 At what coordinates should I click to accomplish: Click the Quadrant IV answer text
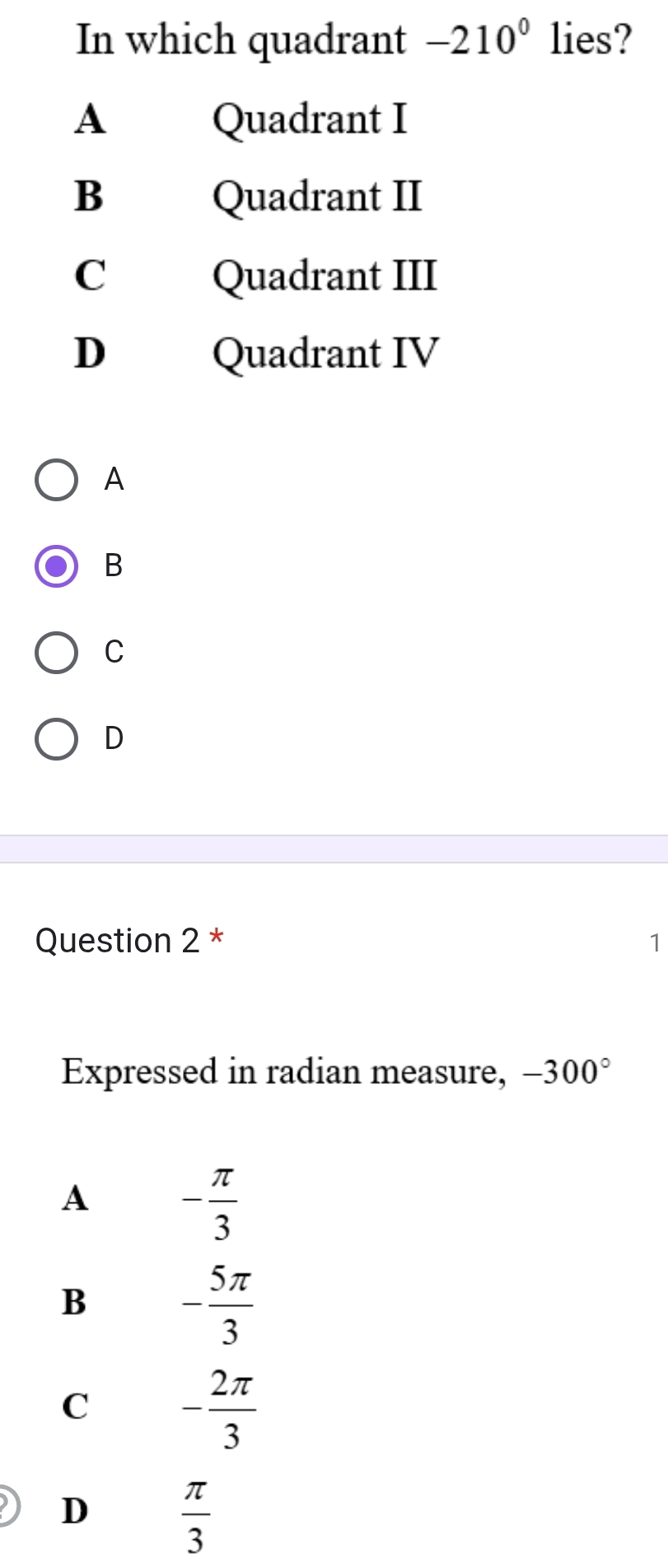[x=326, y=353]
